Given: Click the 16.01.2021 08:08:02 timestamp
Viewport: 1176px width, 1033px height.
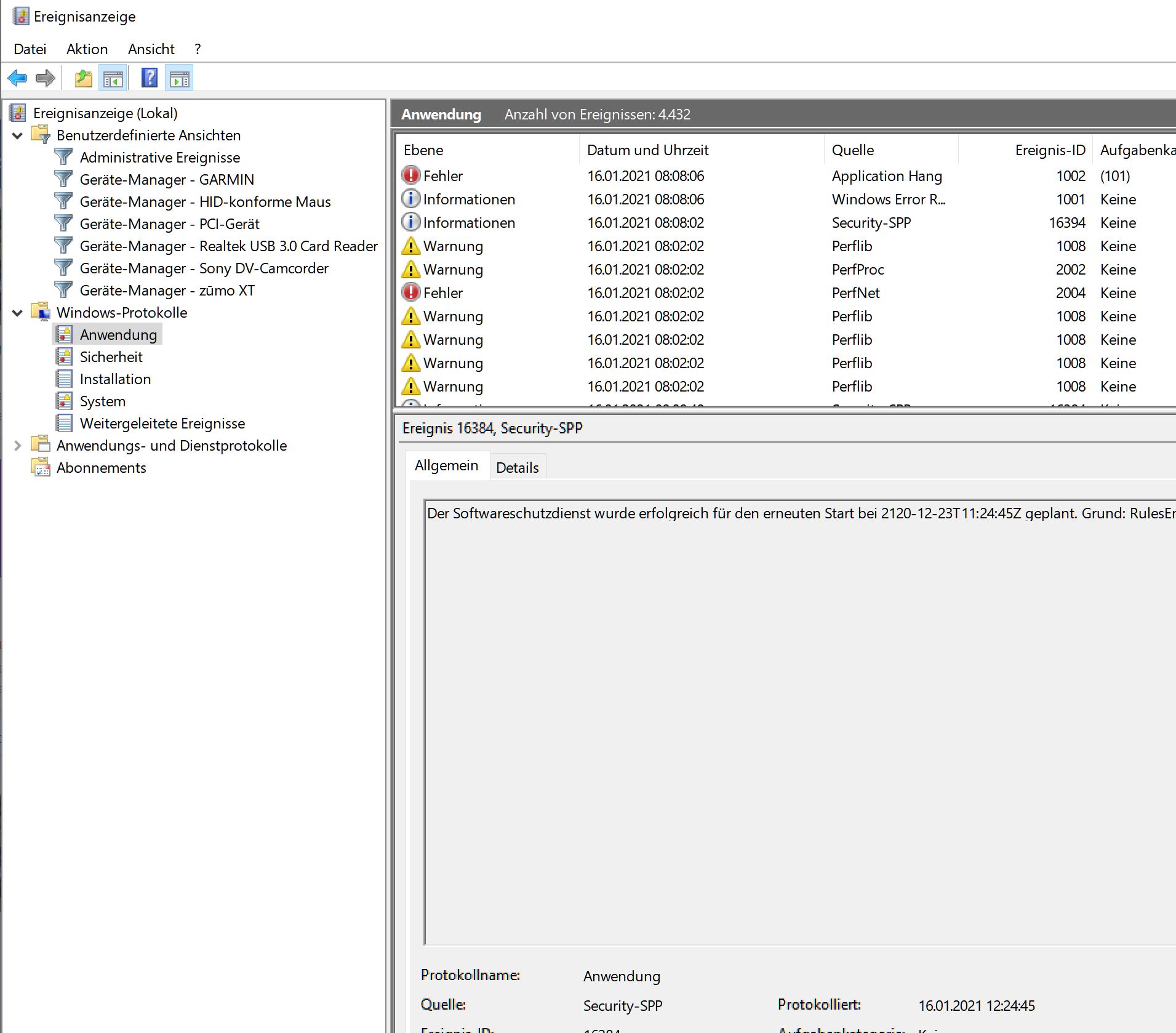Looking at the screenshot, I should [x=646, y=223].
